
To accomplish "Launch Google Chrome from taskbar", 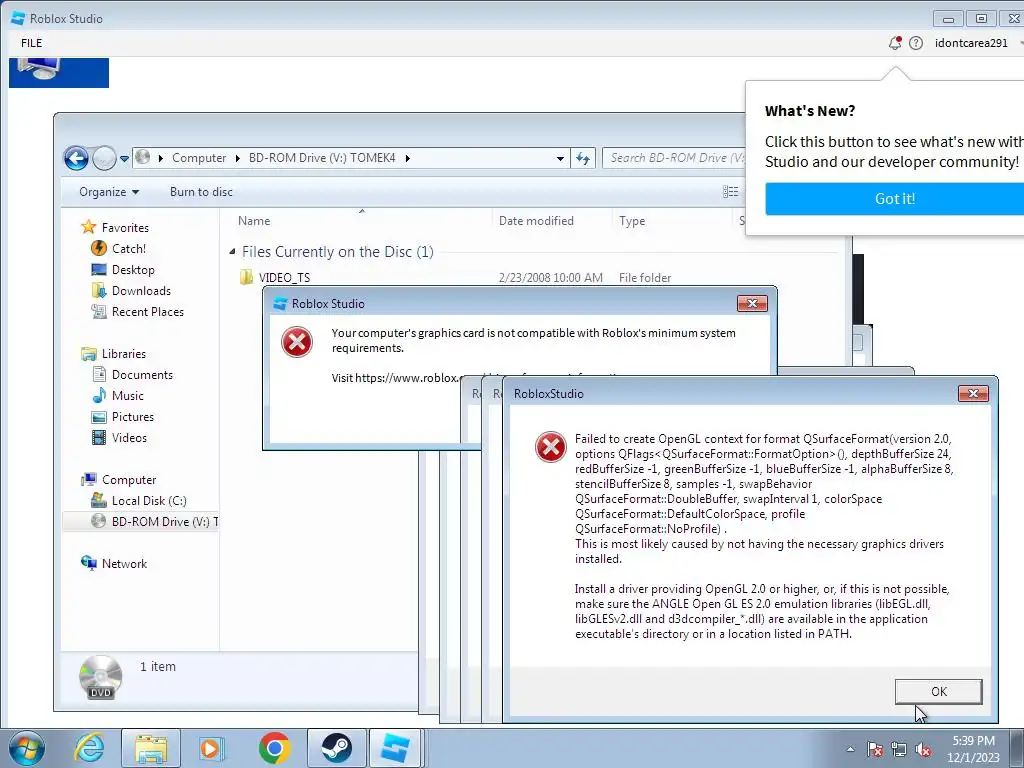I will (274, 748).
